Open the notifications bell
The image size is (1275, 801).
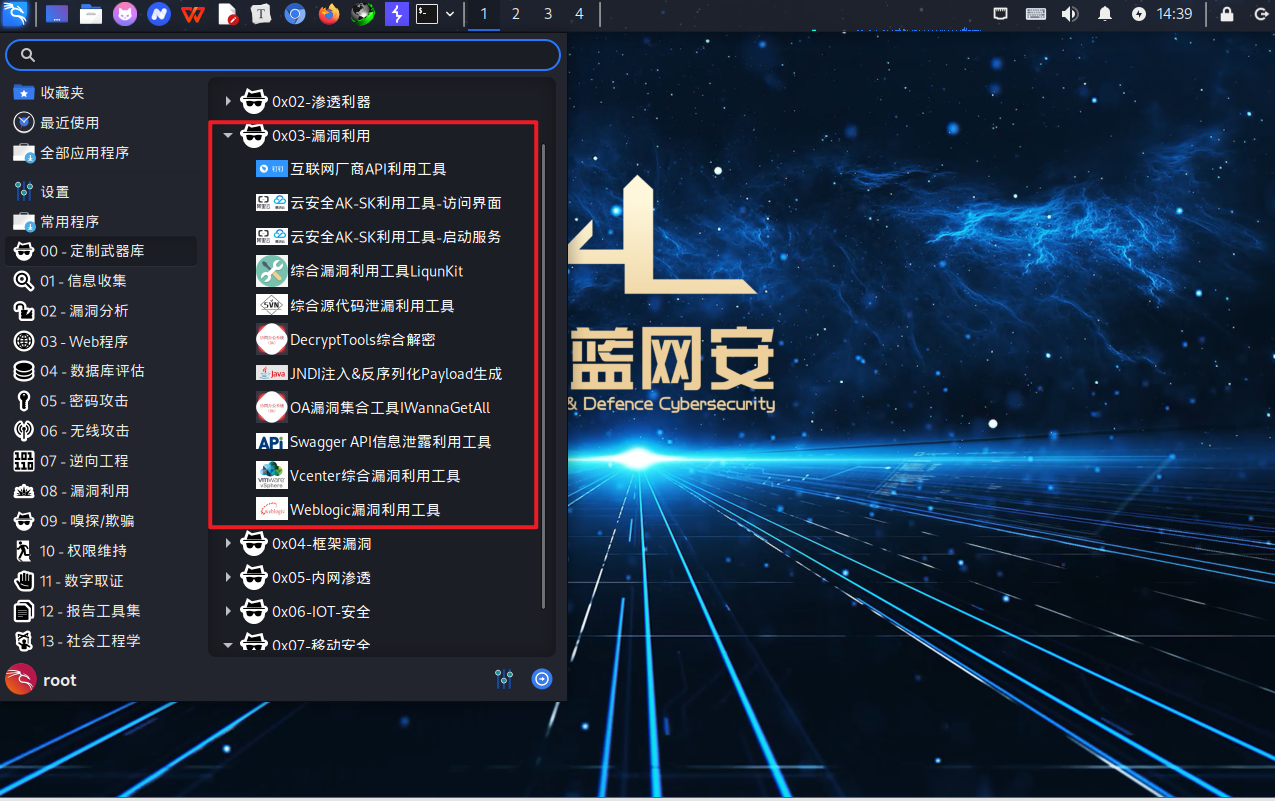(1105, 14)
